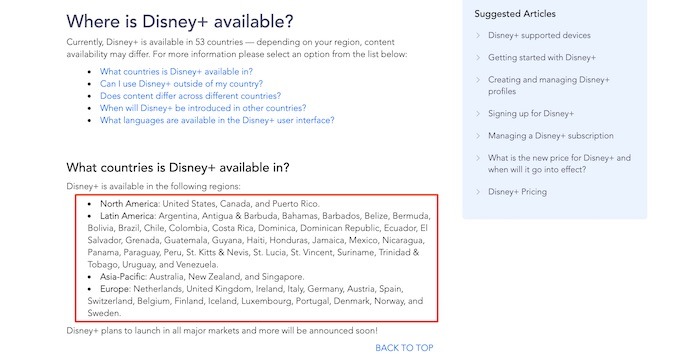This screenshot has height=361, width=700.
Task: Open 'When will Disney+ be introduced in other countries?'
Action: 203,108
